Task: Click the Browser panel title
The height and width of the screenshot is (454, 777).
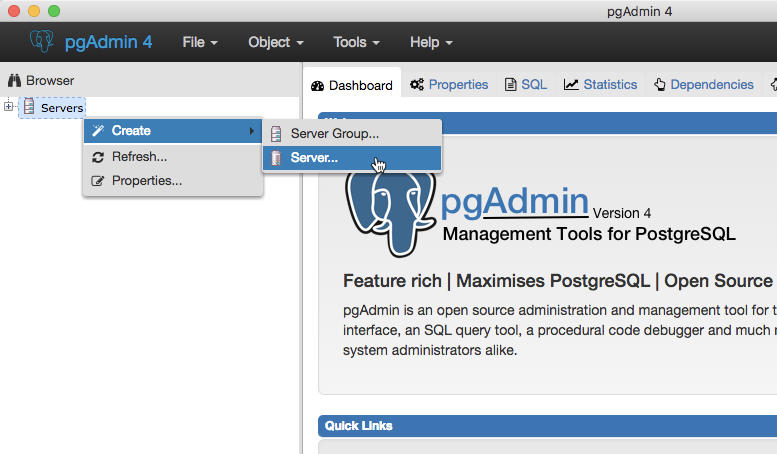Action: coord(50,80)
